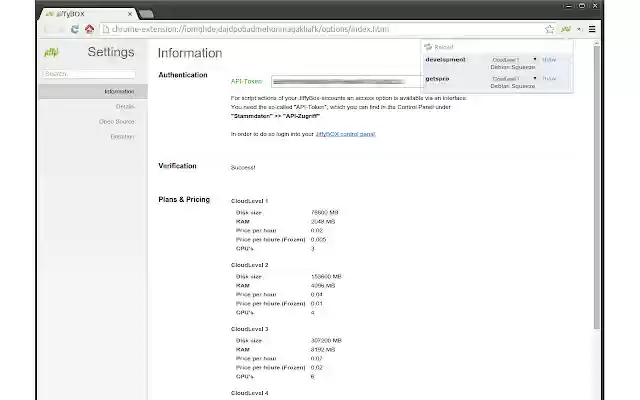Screen dimensions: 640x400
Task: Select Information in the settings sidebar
Action: point(93,91)
